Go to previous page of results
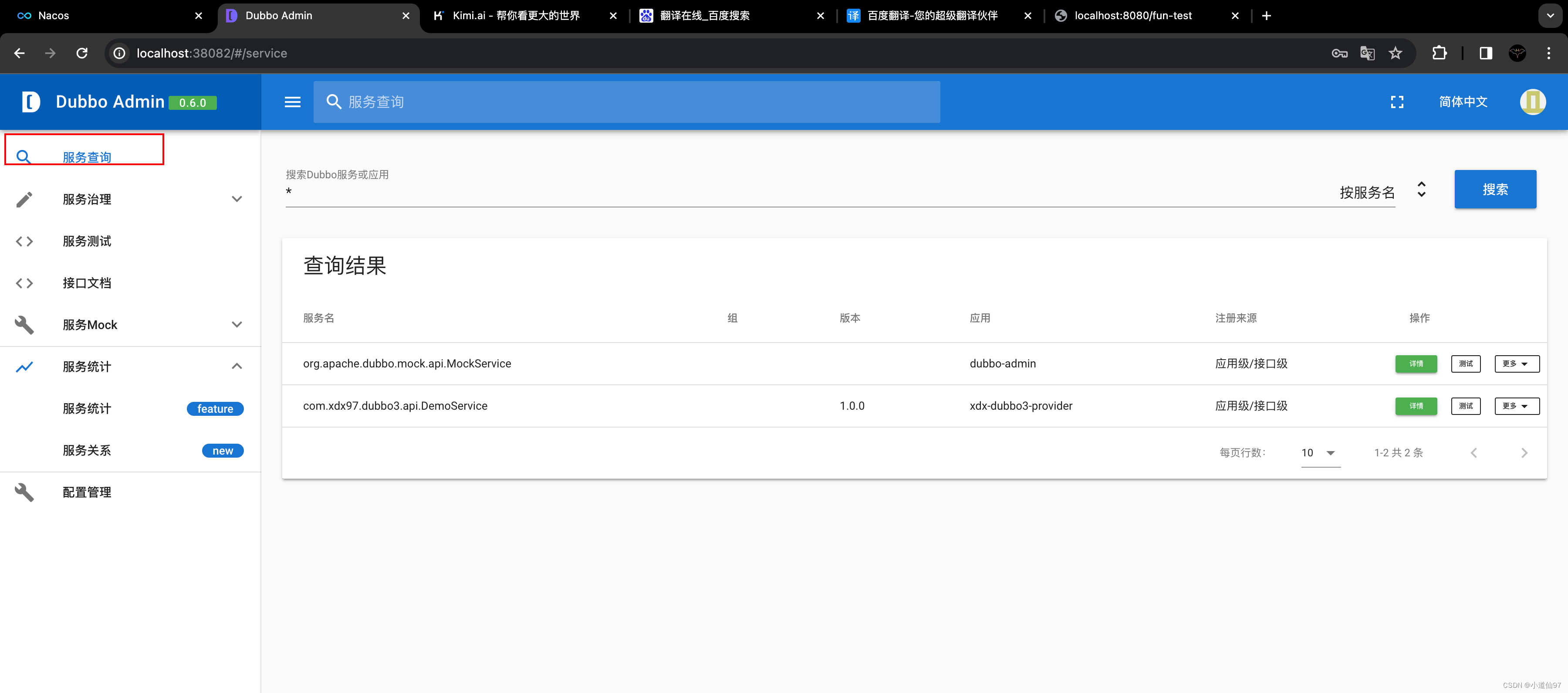Viewport: 1568px width, 693px height. (x=1473, y=452)
